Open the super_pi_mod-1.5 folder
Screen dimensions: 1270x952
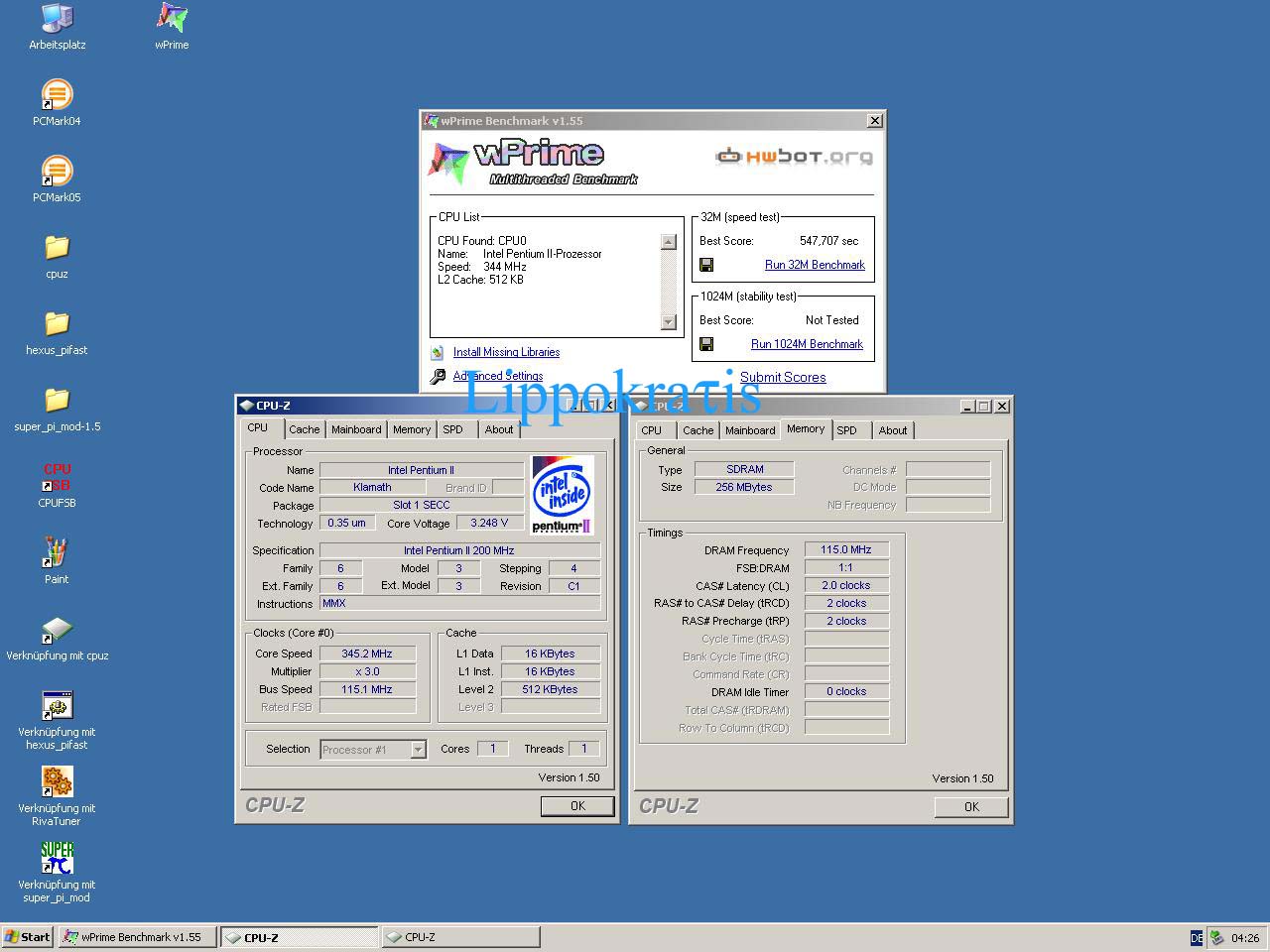click(57, 409)
